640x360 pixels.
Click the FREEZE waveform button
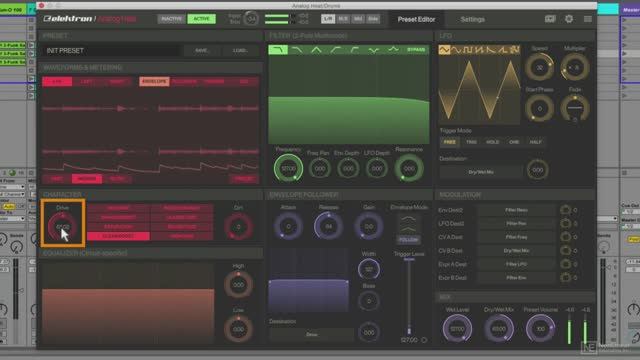pos(244,179)
